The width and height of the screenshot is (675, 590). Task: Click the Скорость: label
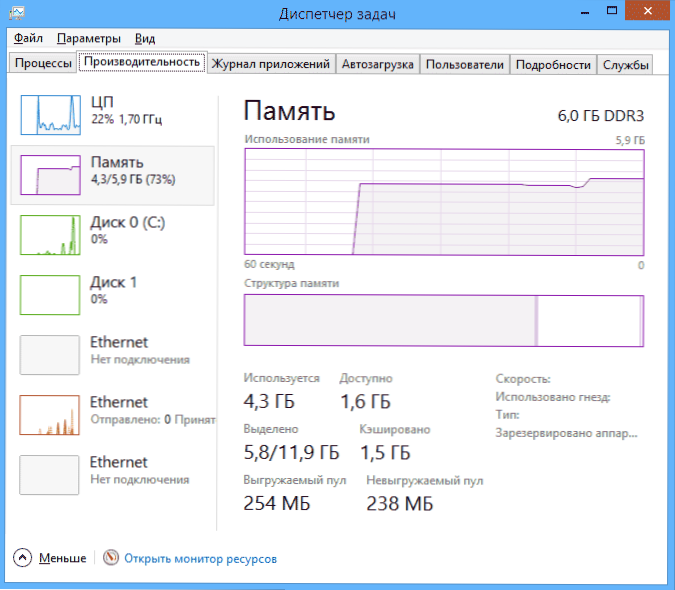coord(523,379)
